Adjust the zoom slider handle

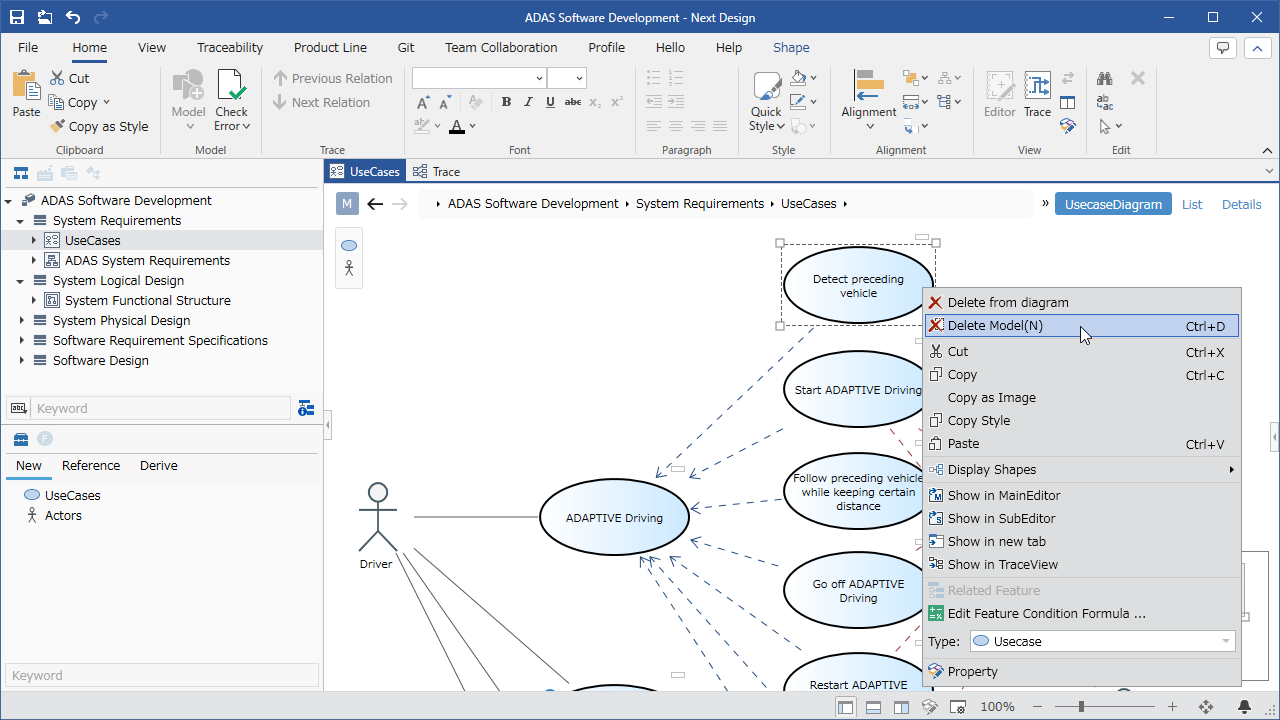(1082, 707)
